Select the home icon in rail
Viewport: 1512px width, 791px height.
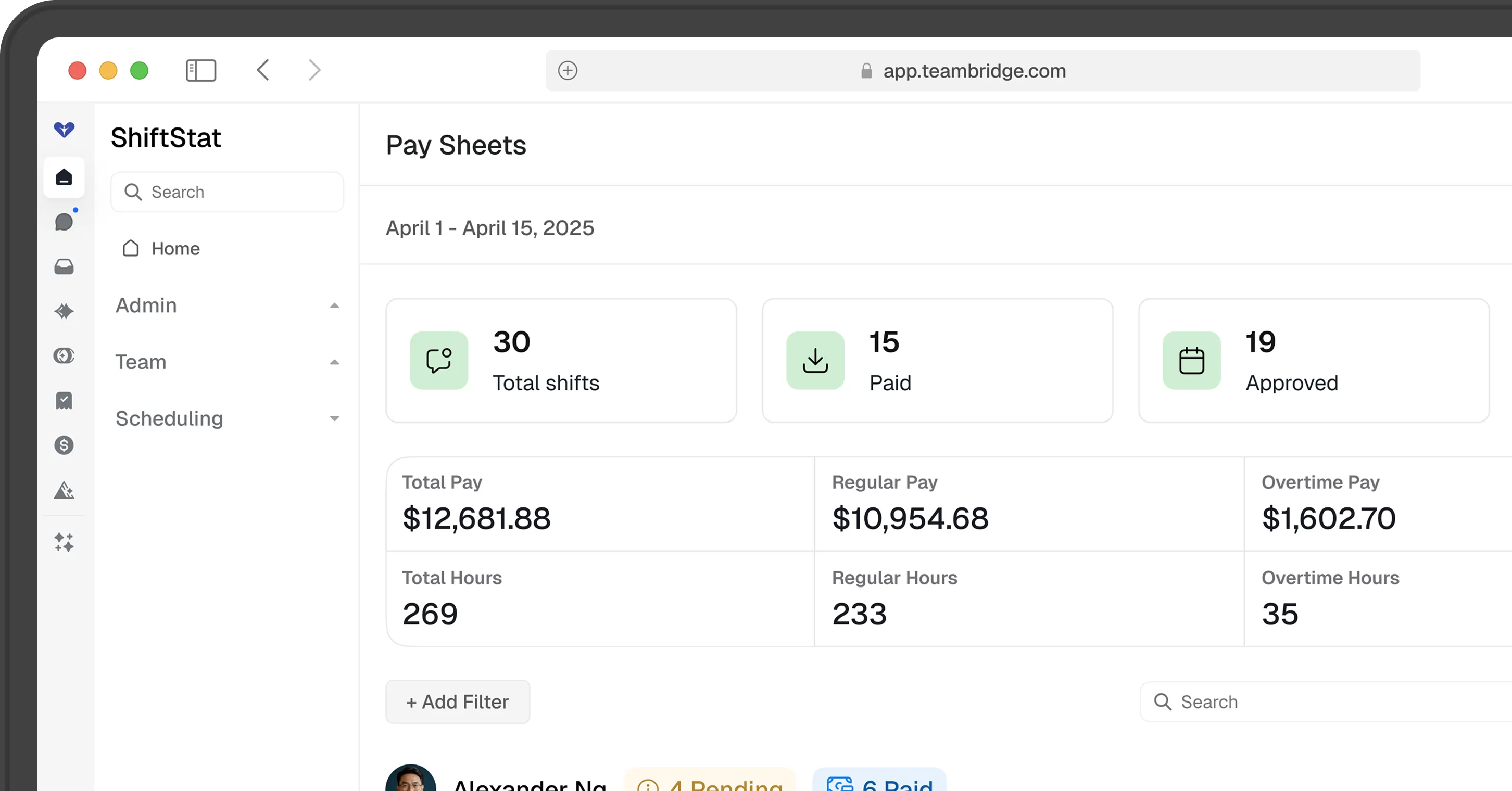pos(64,177)
